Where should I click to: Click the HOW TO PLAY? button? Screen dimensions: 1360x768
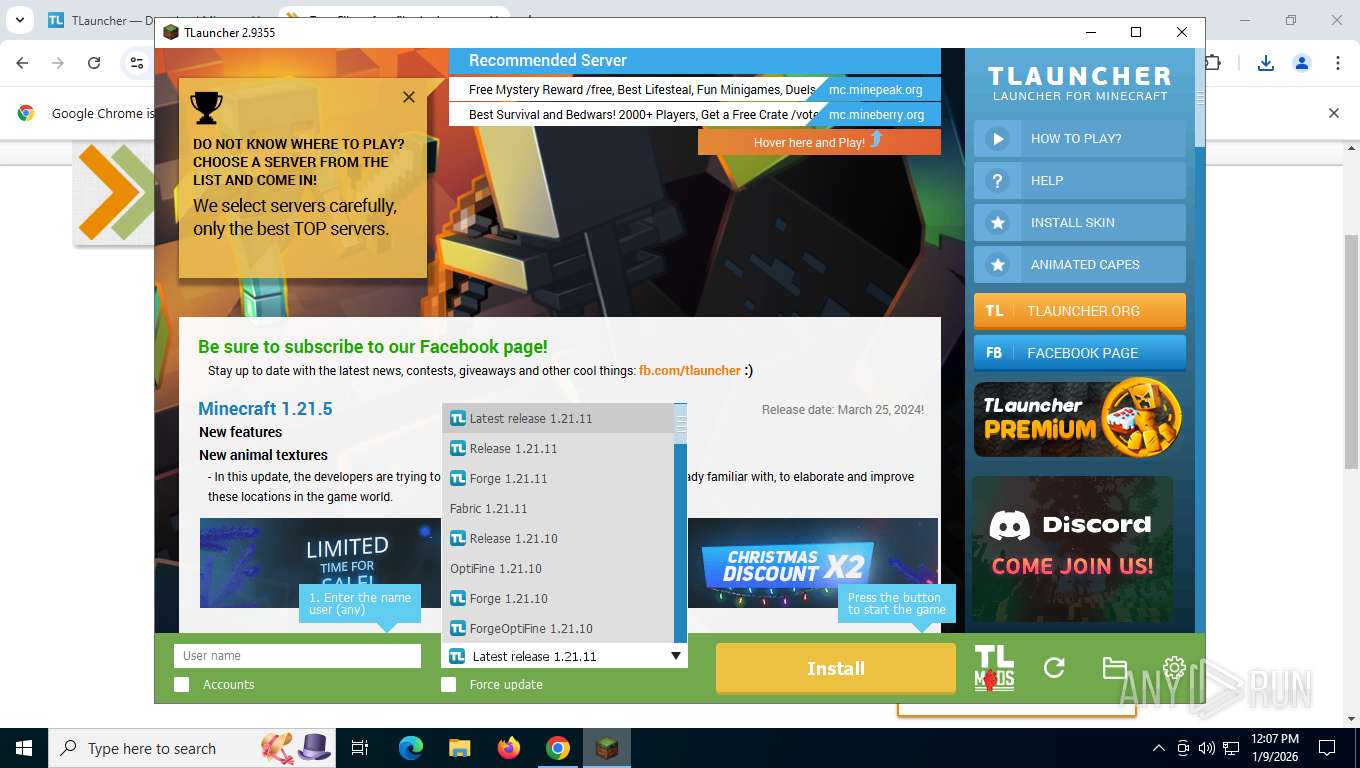click(1080, 139)
